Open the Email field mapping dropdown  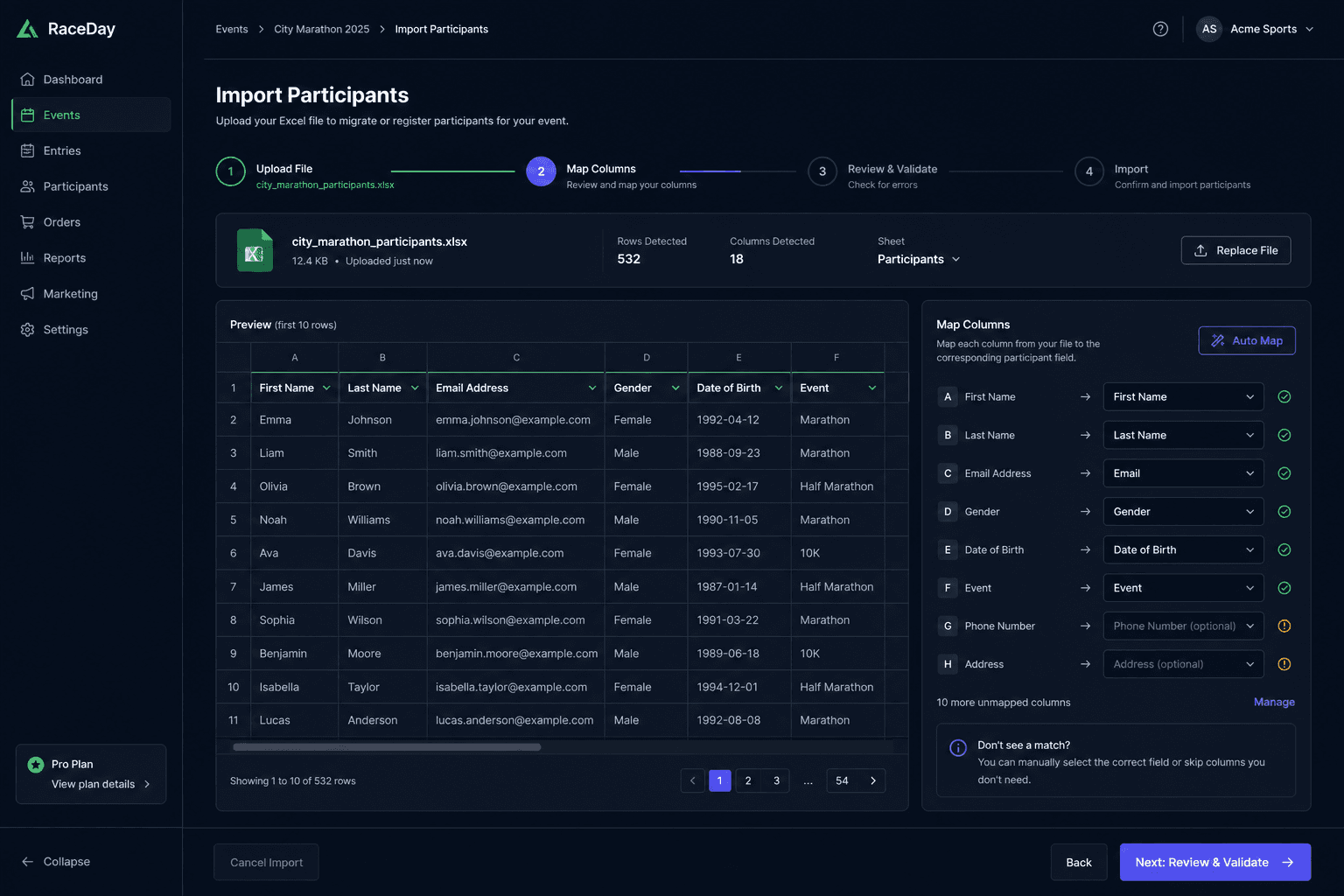pyautogui.click(x=1183, y=473)
